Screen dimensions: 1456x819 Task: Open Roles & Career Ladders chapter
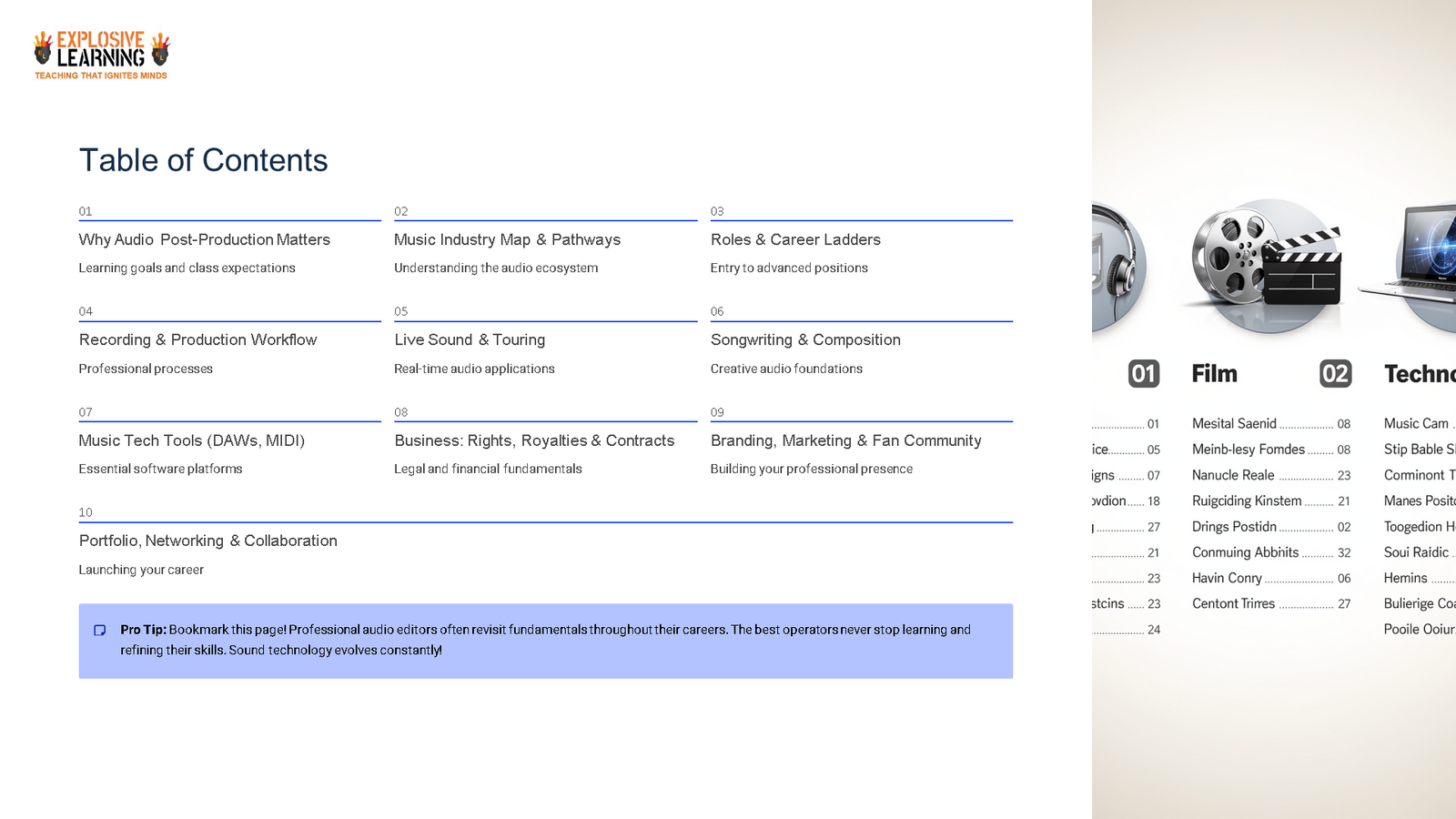tap(795, 239)
